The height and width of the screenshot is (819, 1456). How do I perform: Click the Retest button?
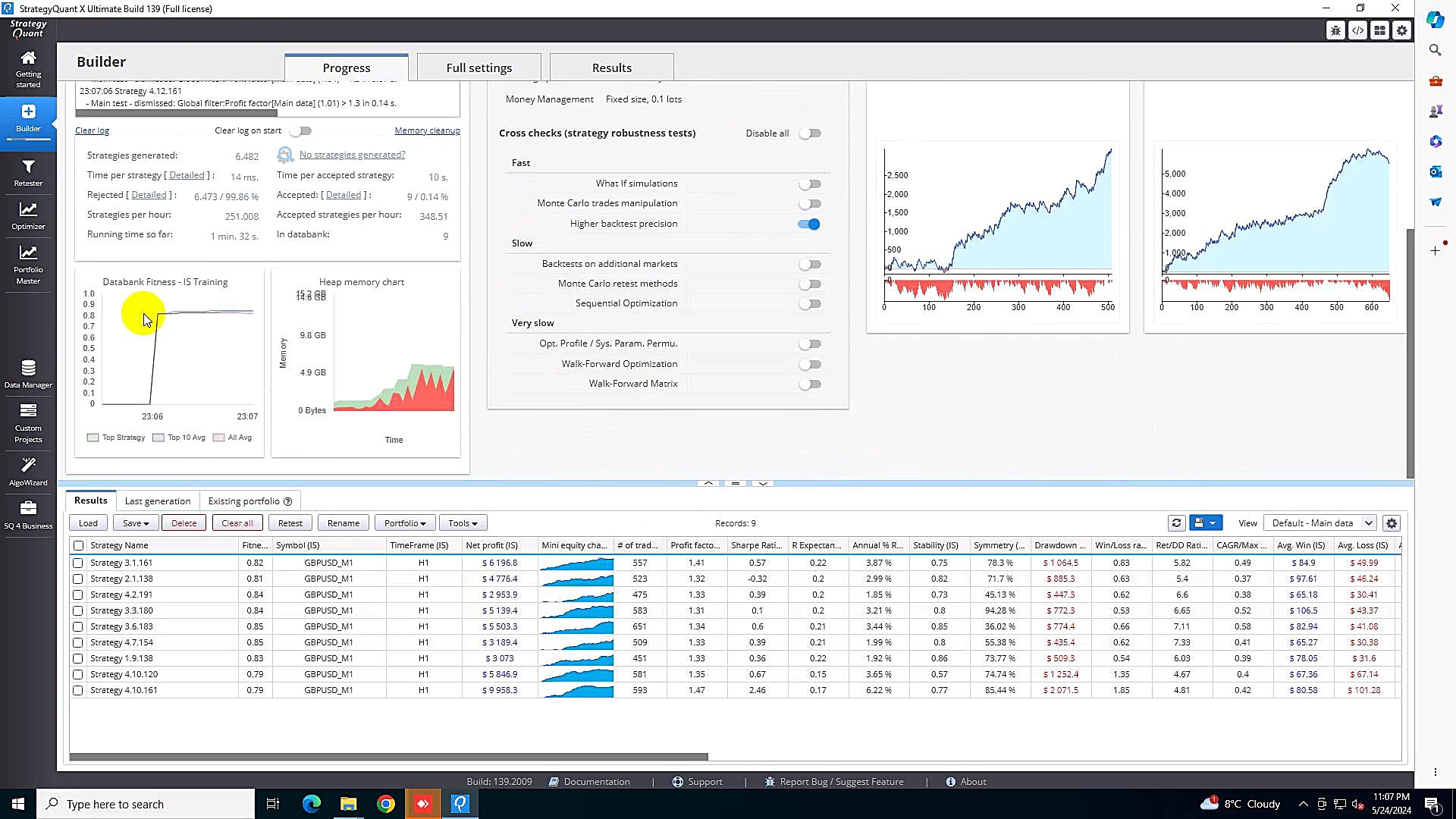tap(290, 522)
